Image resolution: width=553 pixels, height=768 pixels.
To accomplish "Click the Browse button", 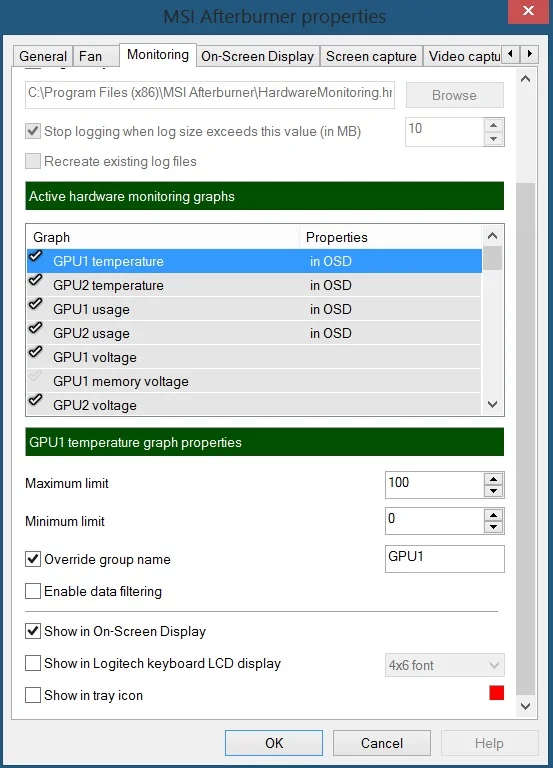I will pos(455,95).
